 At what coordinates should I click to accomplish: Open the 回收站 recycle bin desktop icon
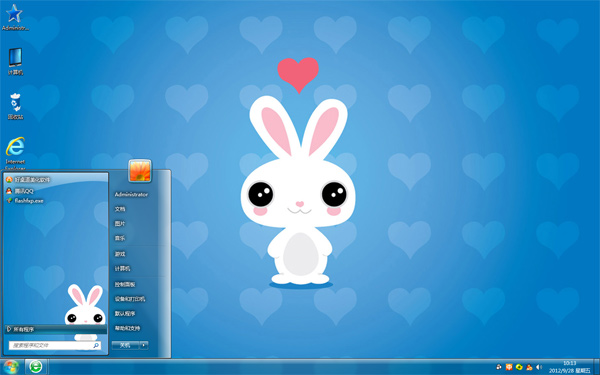[15, 106]
